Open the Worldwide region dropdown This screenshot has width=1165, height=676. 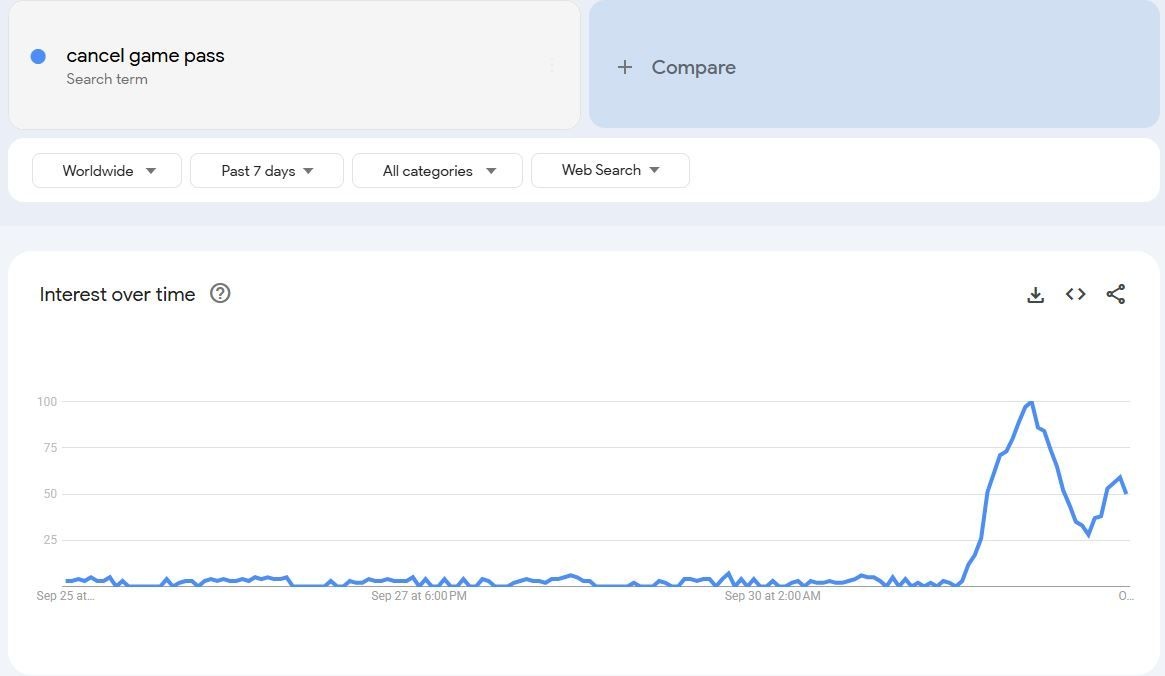coord(107,170)
